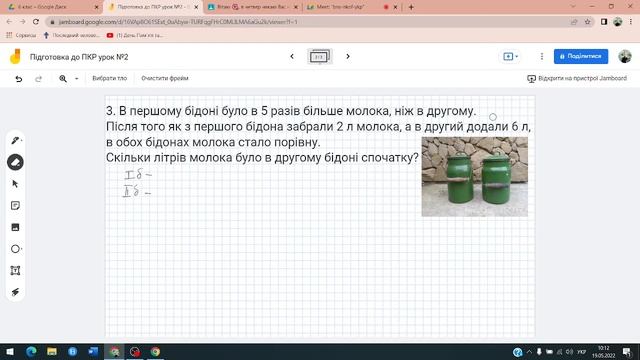The height and width of the screenshot is (360, 640).
Task: Open File Explorer from the taskbar
Action: 52,351
